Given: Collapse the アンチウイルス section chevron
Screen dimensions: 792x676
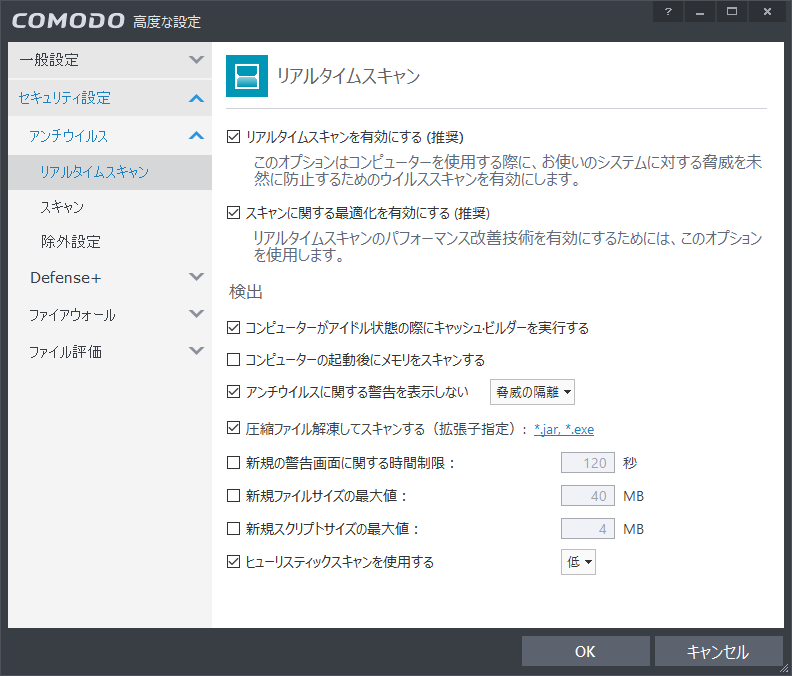Looking at the screenshot, I should coord(196,135).
